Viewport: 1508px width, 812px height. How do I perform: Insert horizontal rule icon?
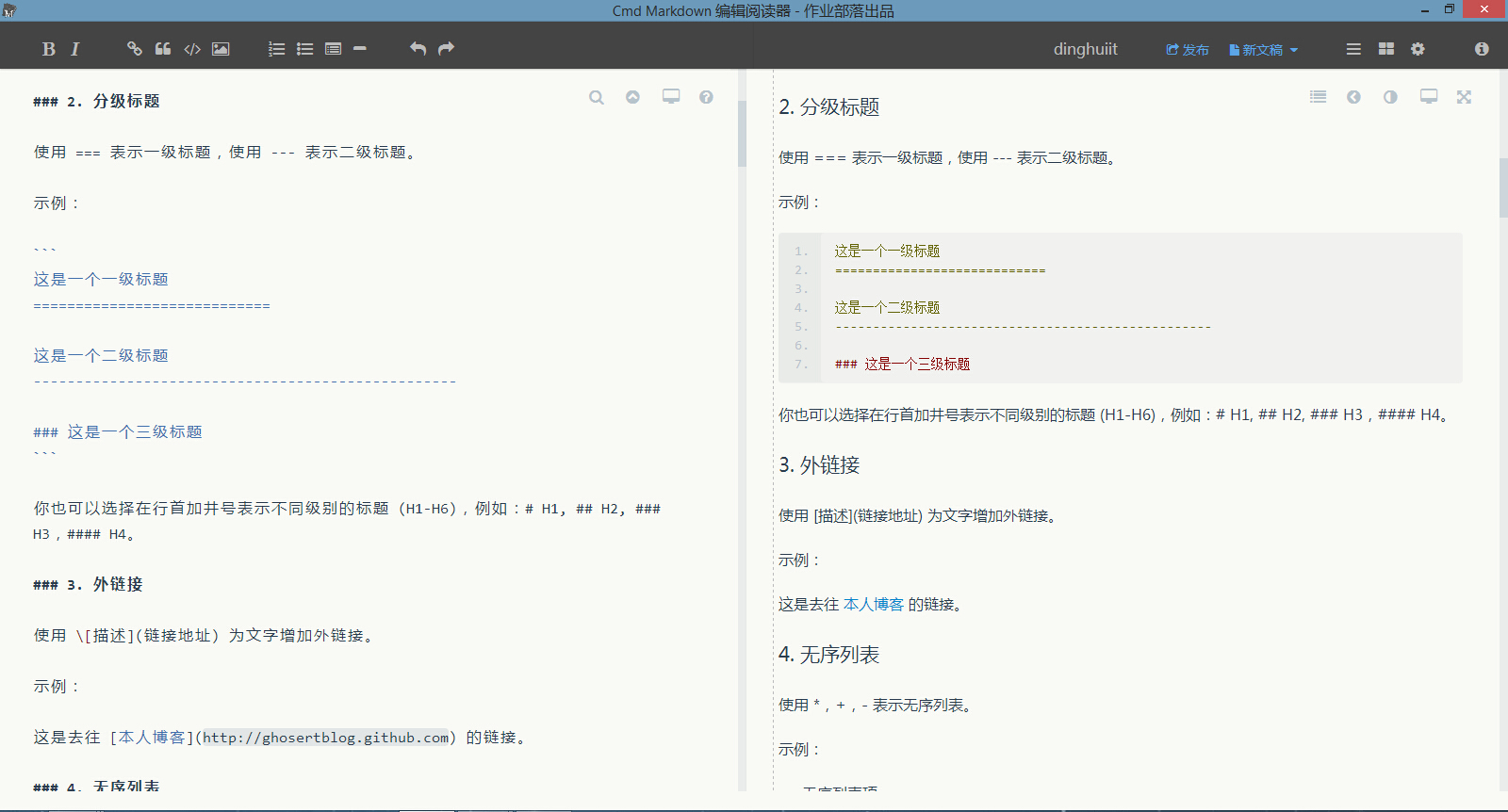click(360, 49)
